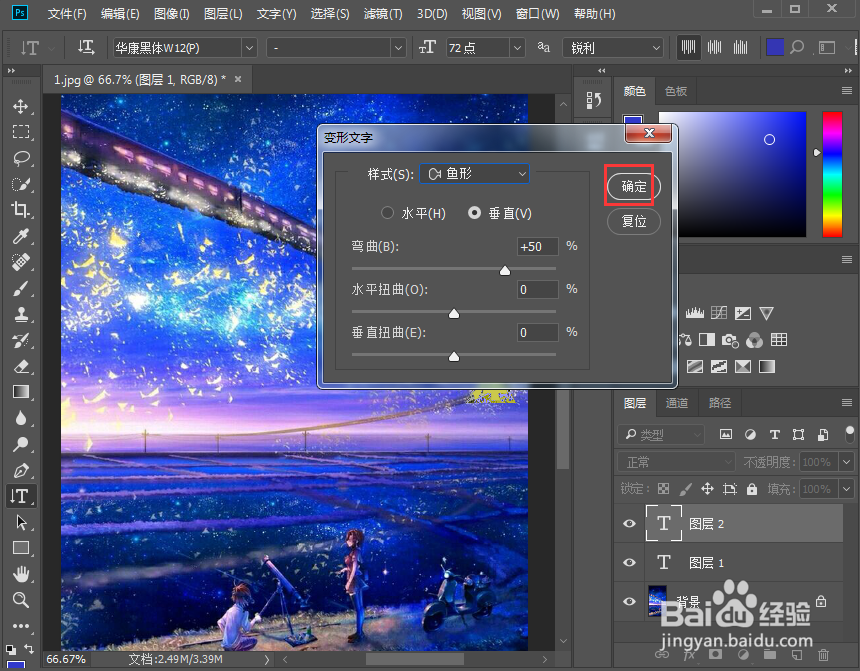Open the font style dropdown
The height and width of the screenshot is (671, 860).
[399, 48]
